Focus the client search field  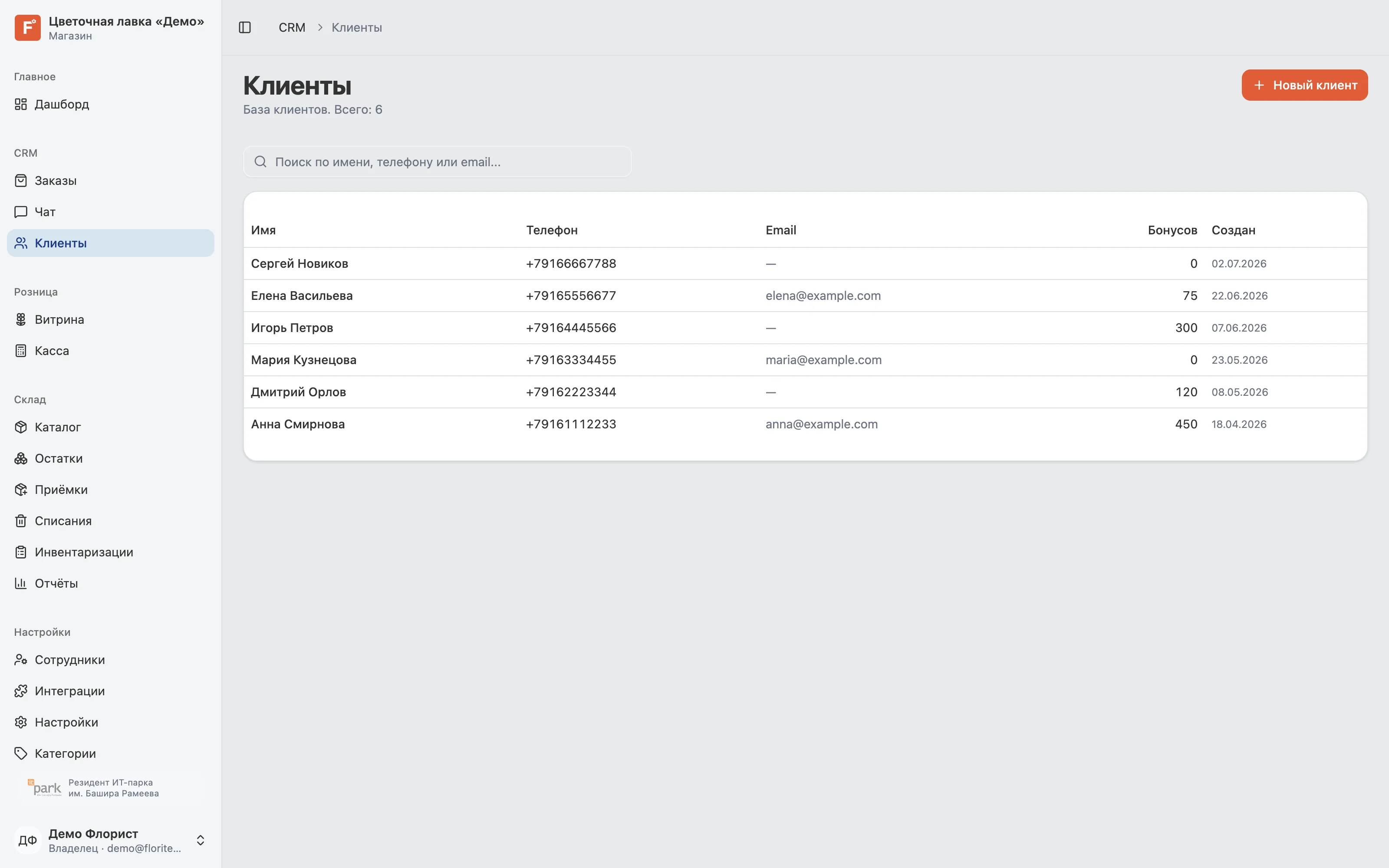[438, 161]
